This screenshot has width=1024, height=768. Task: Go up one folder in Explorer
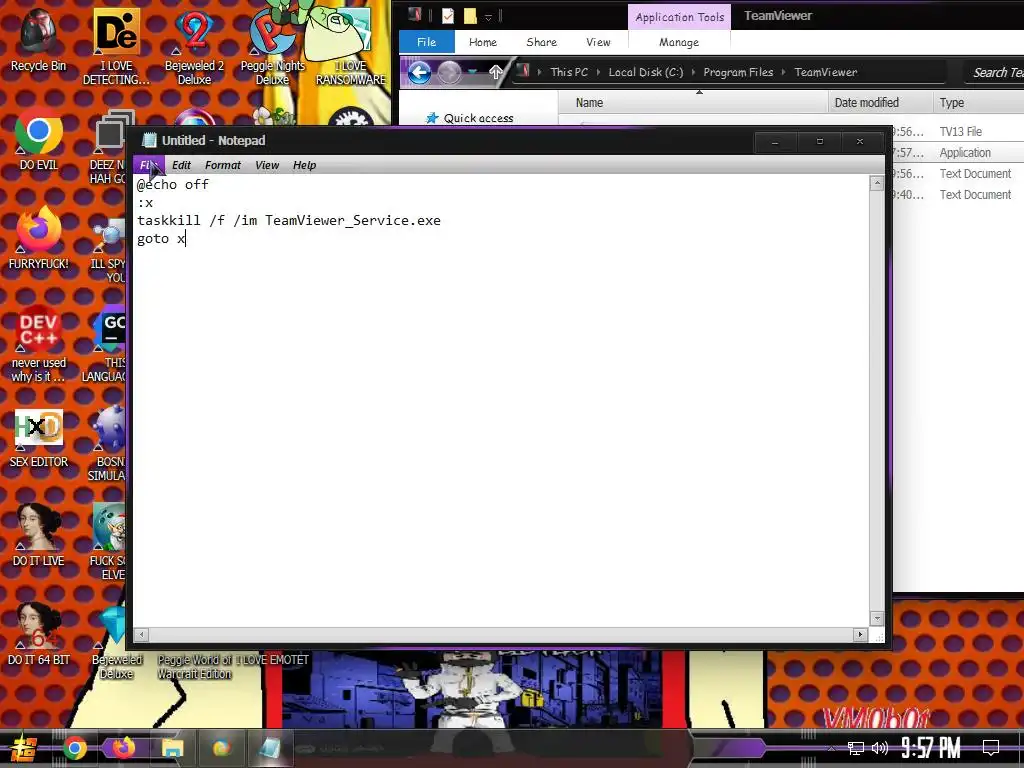pyautogui.click(x=496, y=72)
